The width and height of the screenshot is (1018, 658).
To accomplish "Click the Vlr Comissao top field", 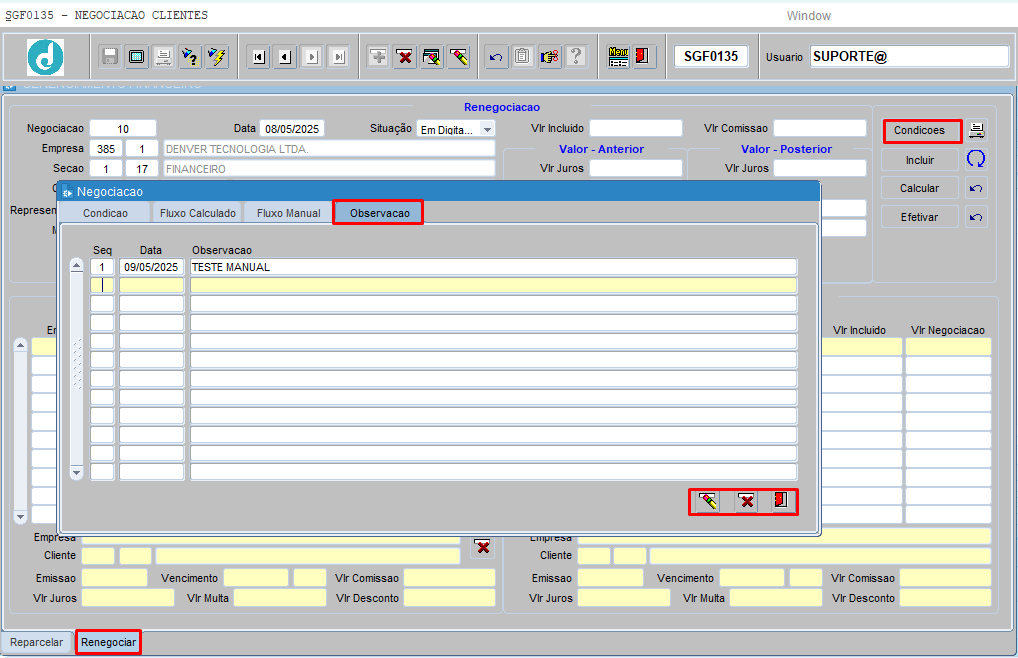I will pyautogui.click(x=819, y=128).
